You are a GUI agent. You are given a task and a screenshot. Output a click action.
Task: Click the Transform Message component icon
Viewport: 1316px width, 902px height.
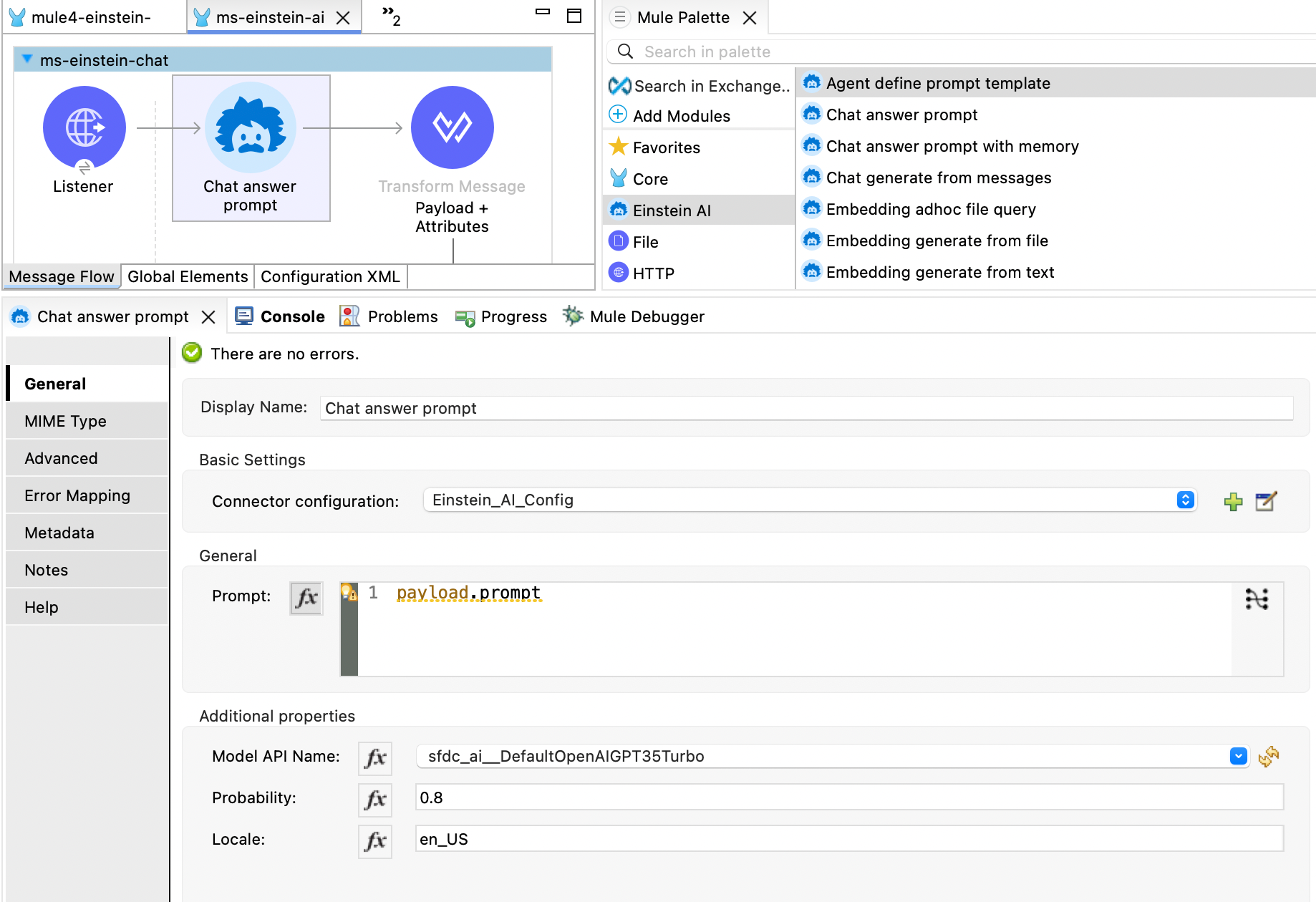click(452, 128)
